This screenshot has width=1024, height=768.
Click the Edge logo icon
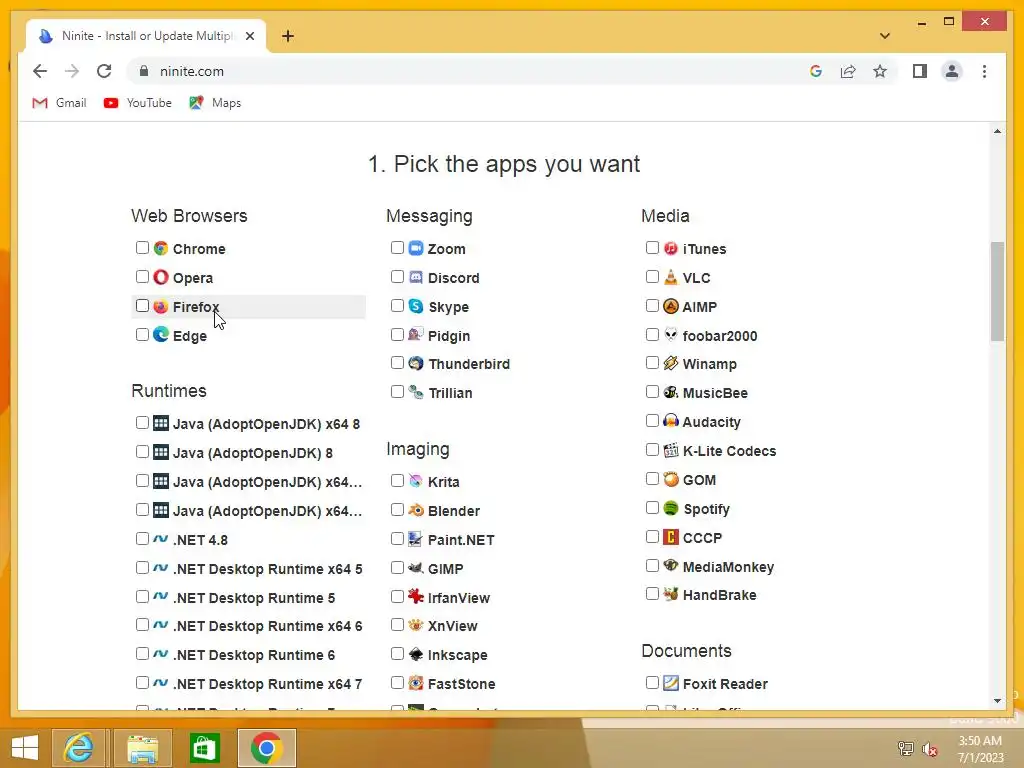point(161,334)
